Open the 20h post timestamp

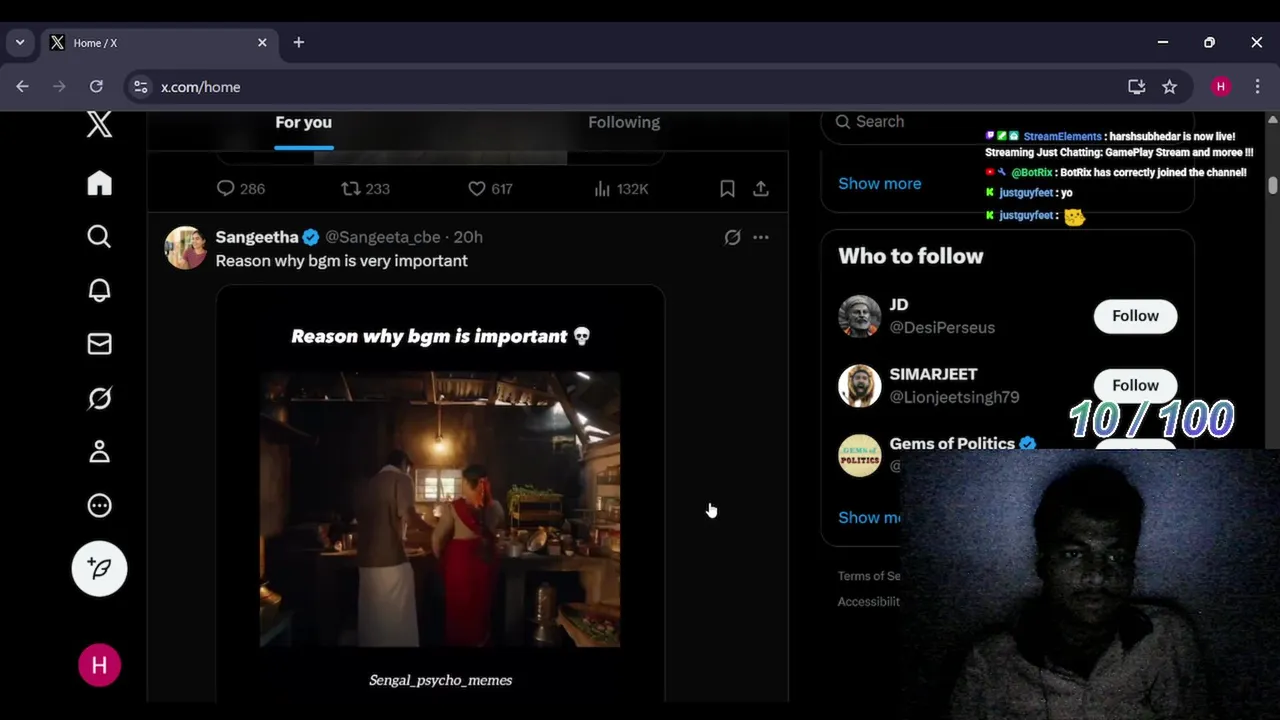468,237
